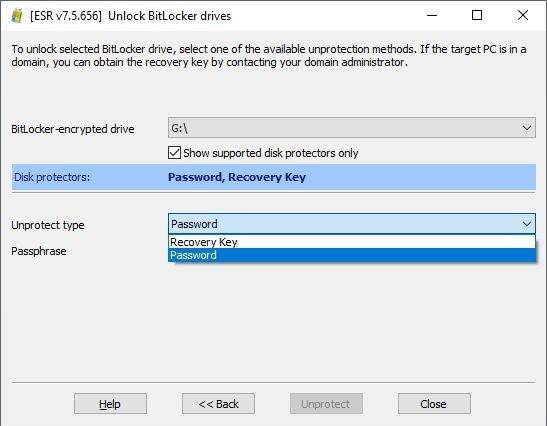The height and width of the screenshot is (426, 547).
Task: Click the Unprotect type field showing Password
Action: tap(352, 224)
